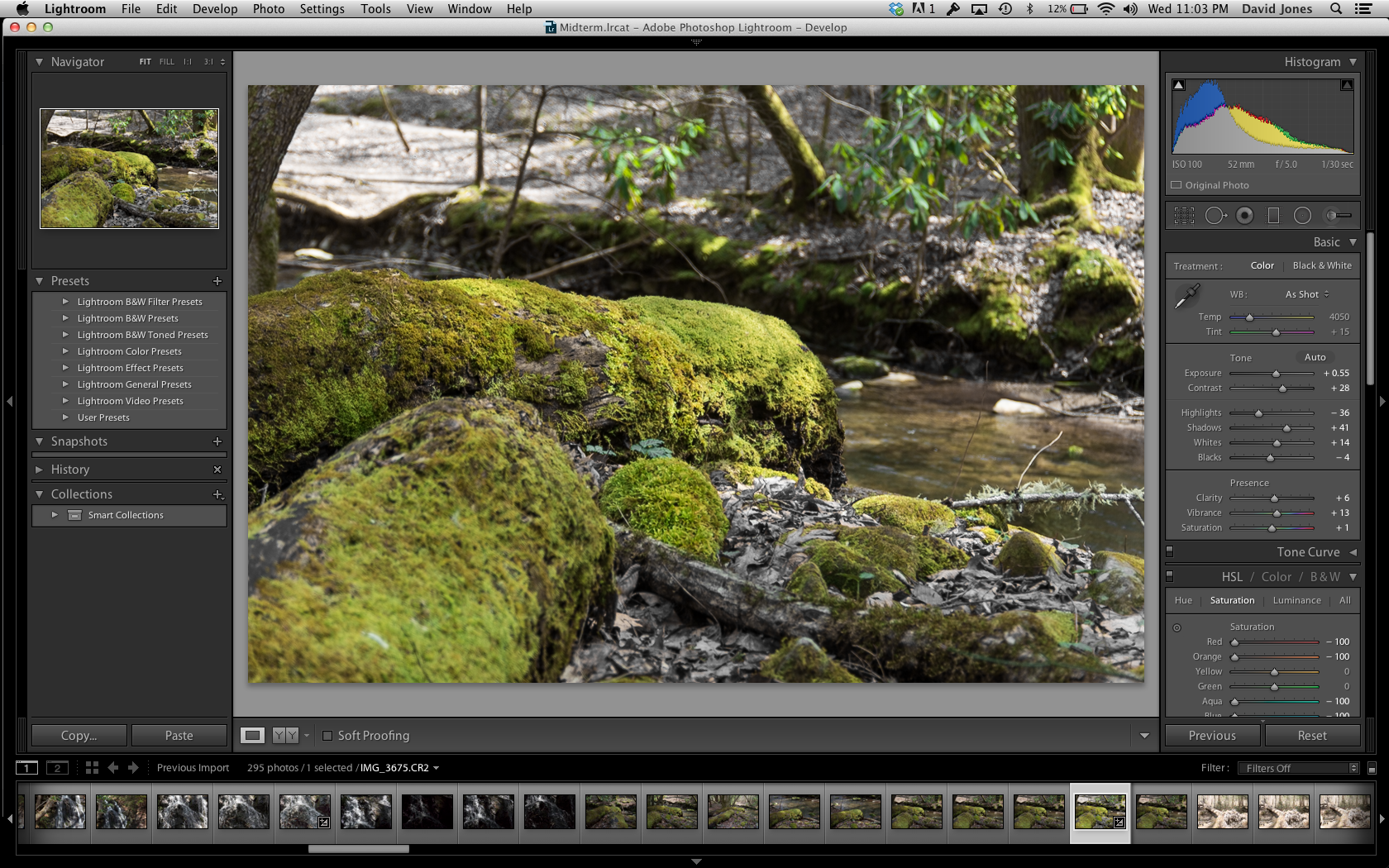Image resolution: width=1389 pixels, height=868 pixels.
Task: Select the Graduated Filter tool
Action: (x=1273, y=216)
